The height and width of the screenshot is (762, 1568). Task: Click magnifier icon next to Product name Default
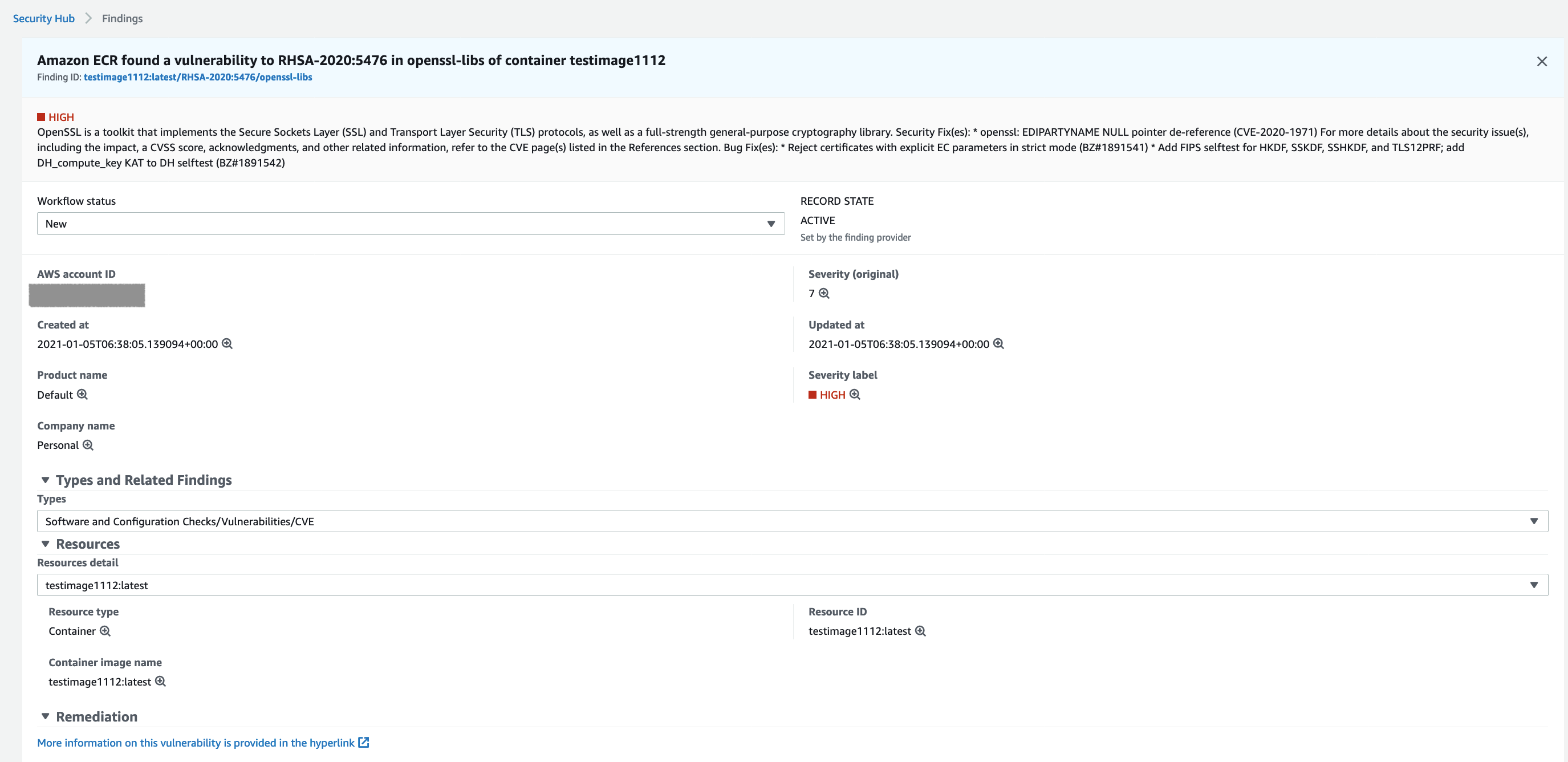pyautogui.click(x=82, y=394)
